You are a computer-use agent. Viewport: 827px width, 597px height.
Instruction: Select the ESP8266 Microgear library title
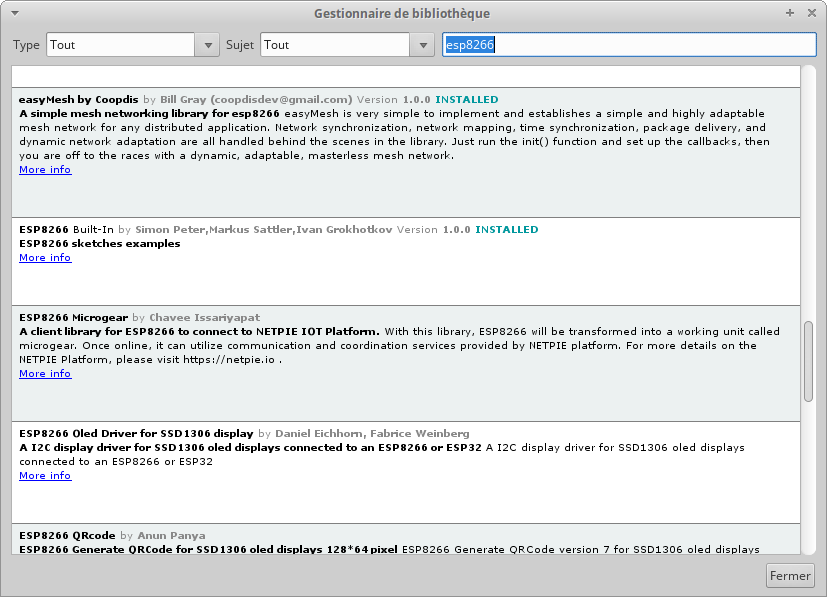tap(73, 317)
